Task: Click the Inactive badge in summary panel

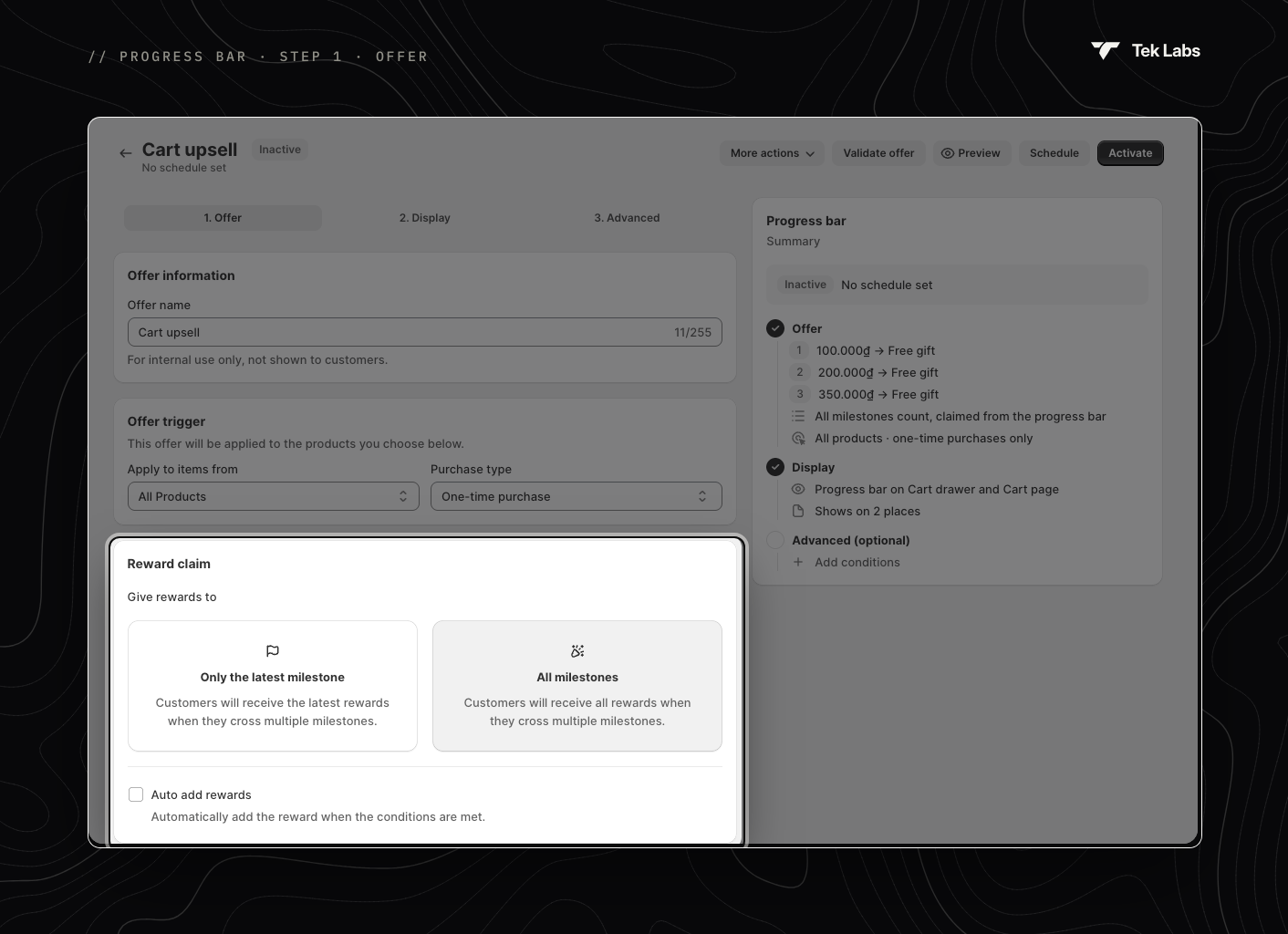Action: [805, 285]
